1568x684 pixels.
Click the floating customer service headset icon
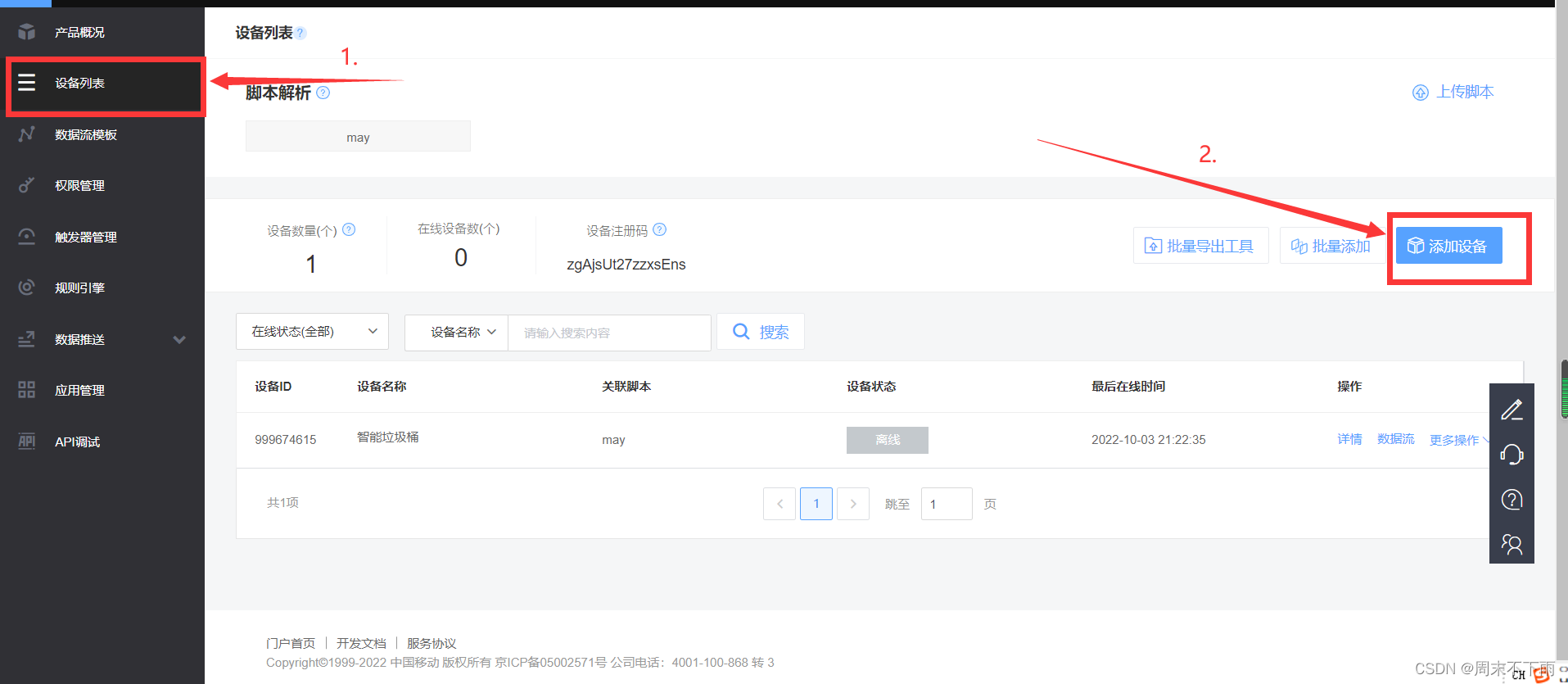coord(1512,455)
